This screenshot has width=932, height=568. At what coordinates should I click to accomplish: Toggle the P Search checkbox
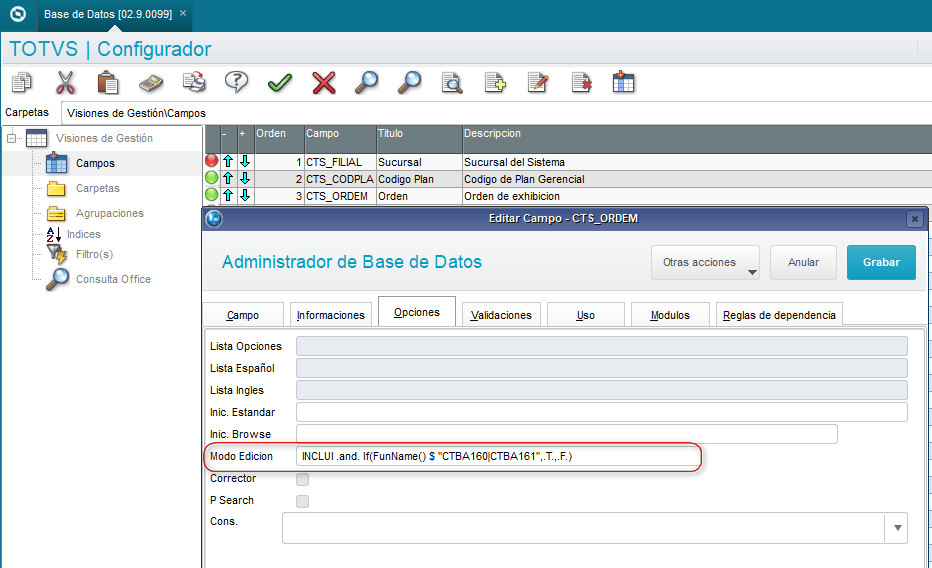[x=303, y=501]
